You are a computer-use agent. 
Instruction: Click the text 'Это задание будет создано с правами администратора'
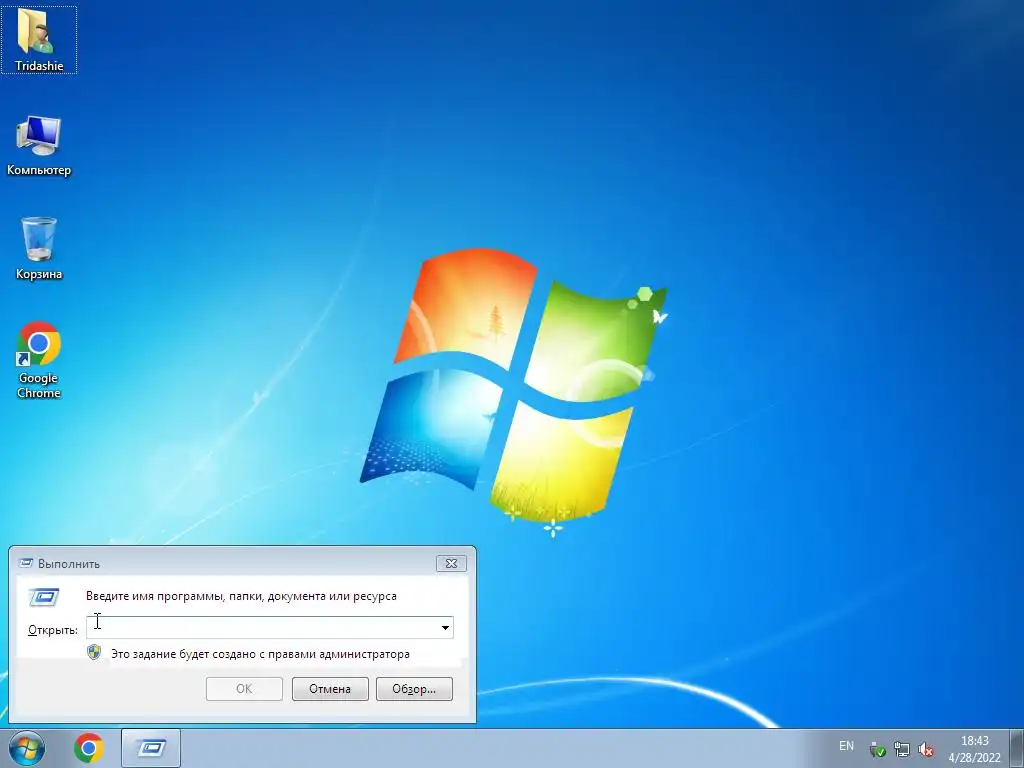tap(260, 654)
